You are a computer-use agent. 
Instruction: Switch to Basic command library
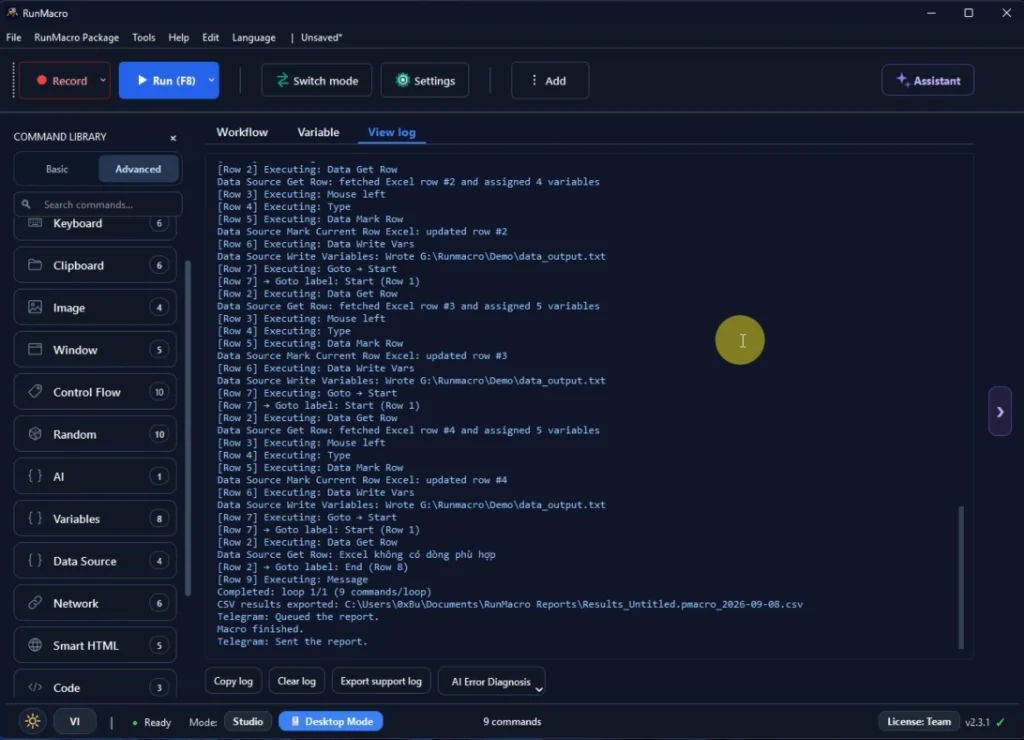tap(57, 169)
